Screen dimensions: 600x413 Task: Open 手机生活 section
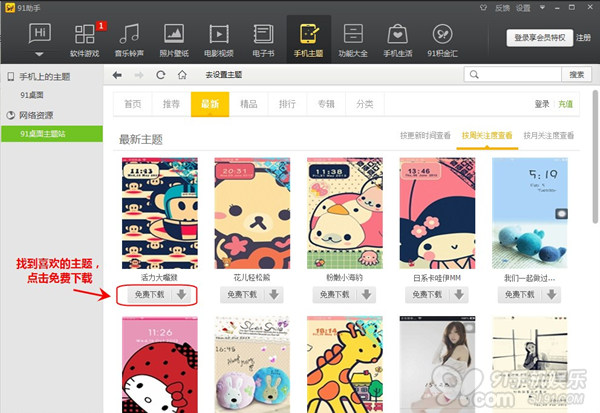(x=398, y=40)
